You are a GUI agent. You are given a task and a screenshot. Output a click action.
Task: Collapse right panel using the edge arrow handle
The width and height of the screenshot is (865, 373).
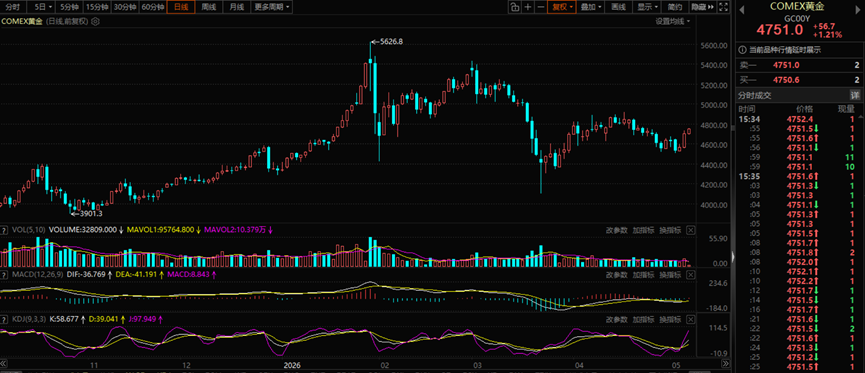pyautogui.click(x=733, y=256)
